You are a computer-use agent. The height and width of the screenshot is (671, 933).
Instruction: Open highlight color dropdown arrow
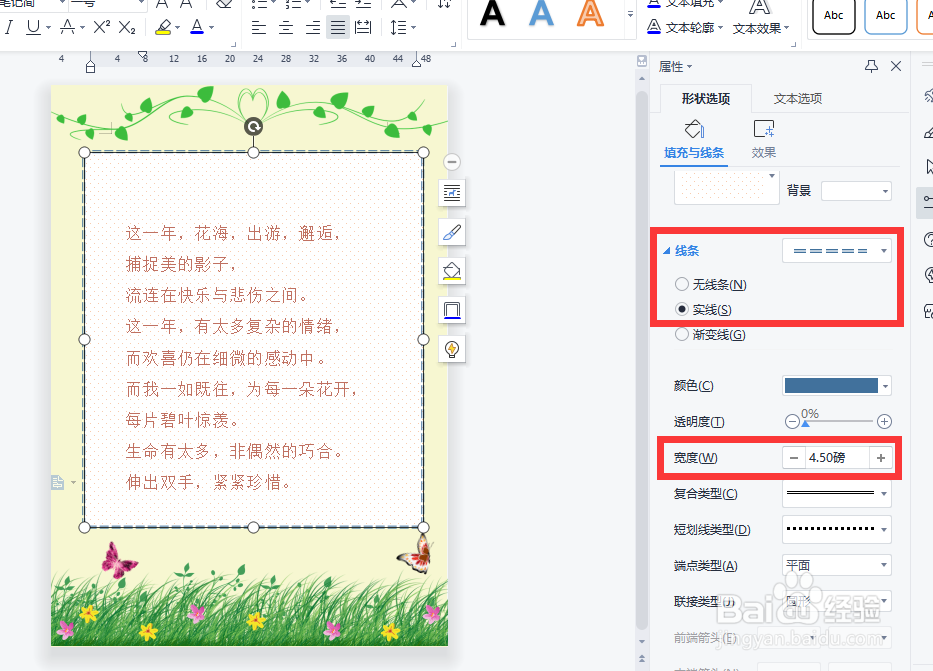177,27
